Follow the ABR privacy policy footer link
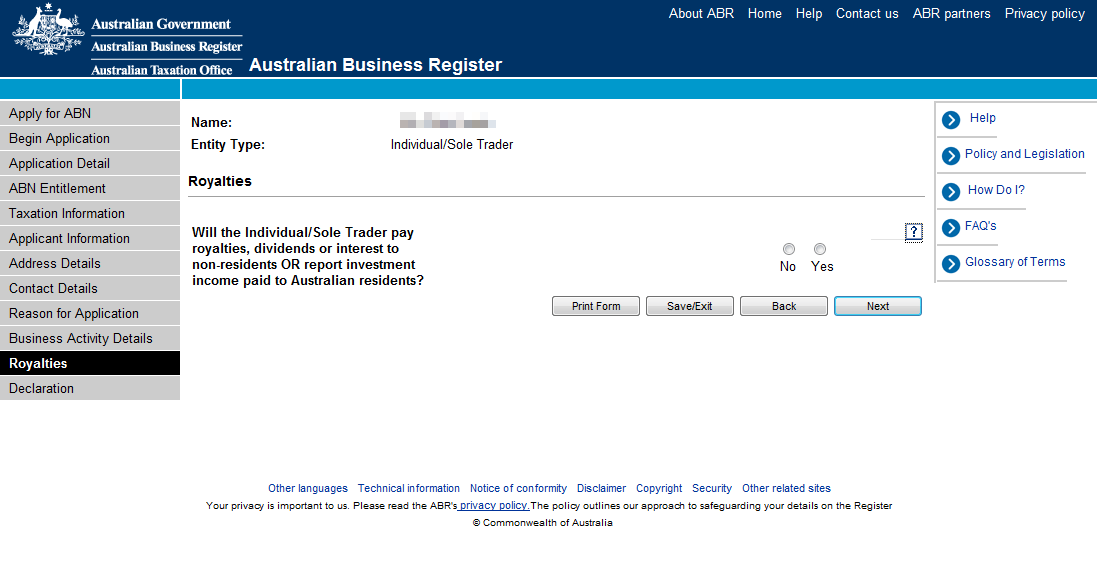Screen dimensions: 1099x572 coord(494,505)
